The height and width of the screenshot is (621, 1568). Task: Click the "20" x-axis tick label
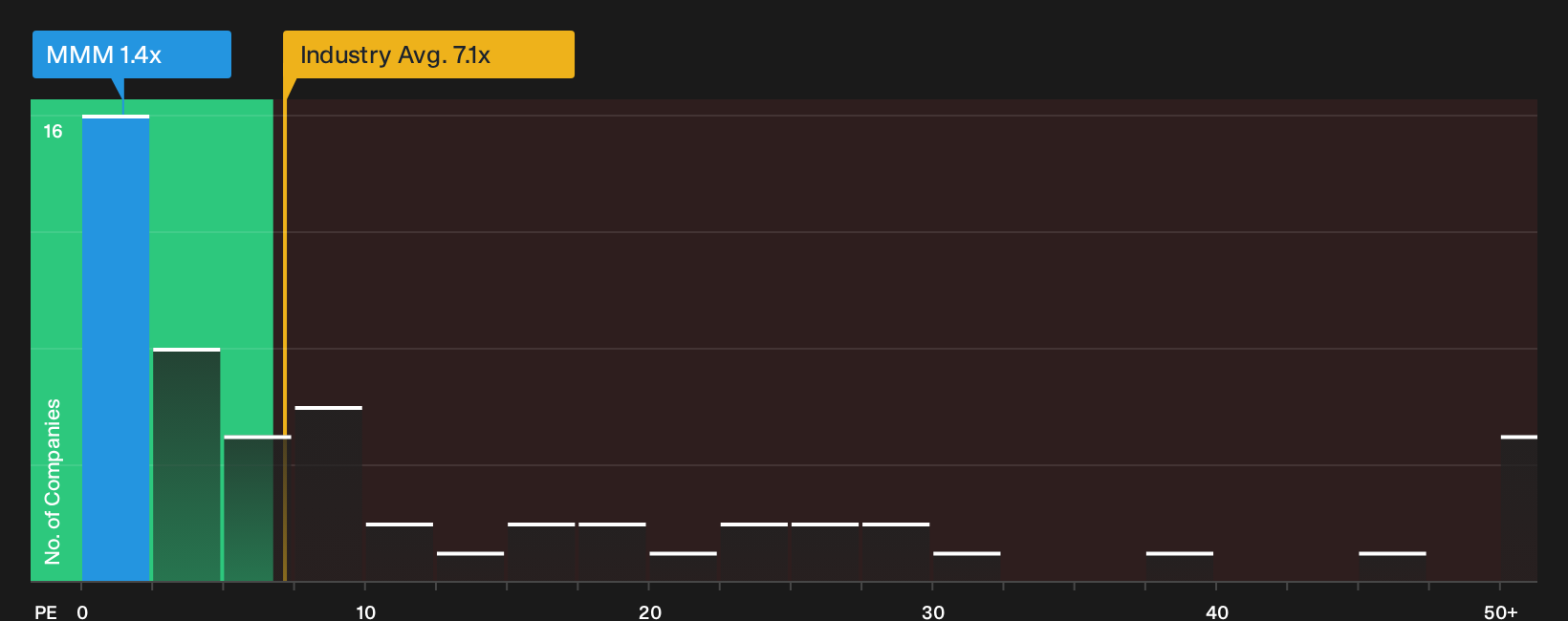click(650, 611)
